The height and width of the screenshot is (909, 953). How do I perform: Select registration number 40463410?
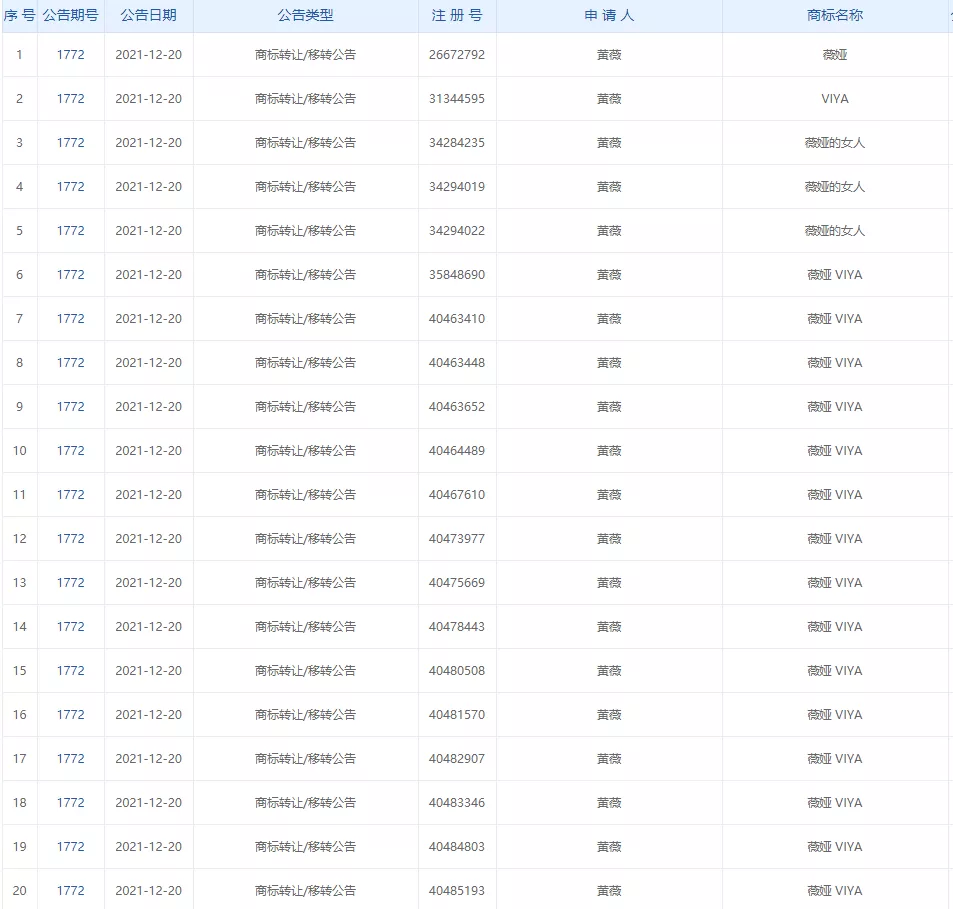click(x=457, y=319)
